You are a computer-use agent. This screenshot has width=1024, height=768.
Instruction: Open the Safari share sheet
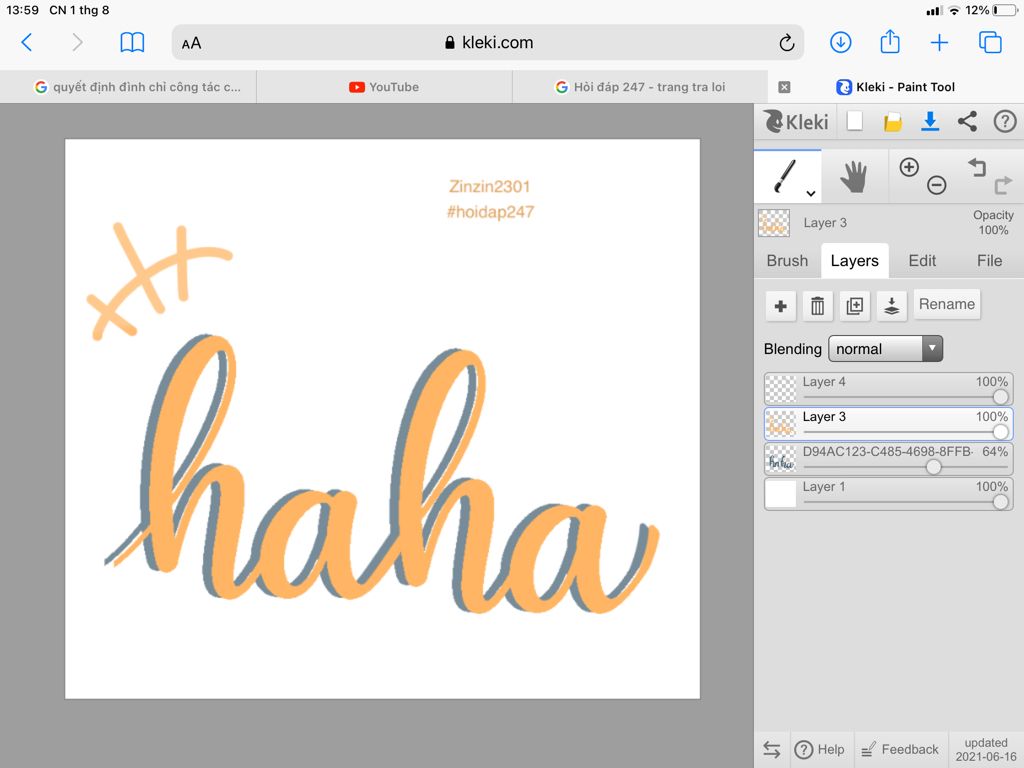(889, 42)
